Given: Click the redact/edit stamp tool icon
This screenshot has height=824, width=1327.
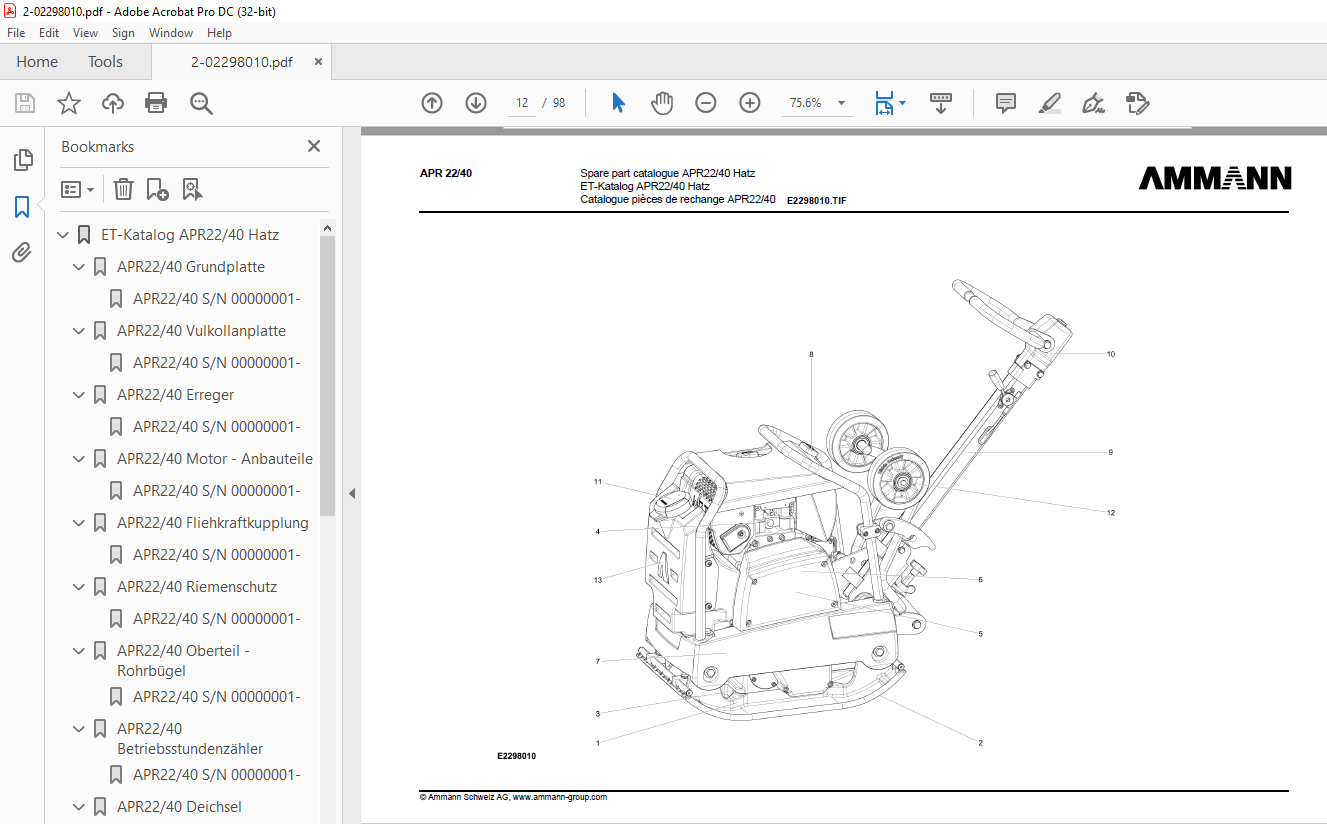Looking at the screenshot, I should 1137,103.
